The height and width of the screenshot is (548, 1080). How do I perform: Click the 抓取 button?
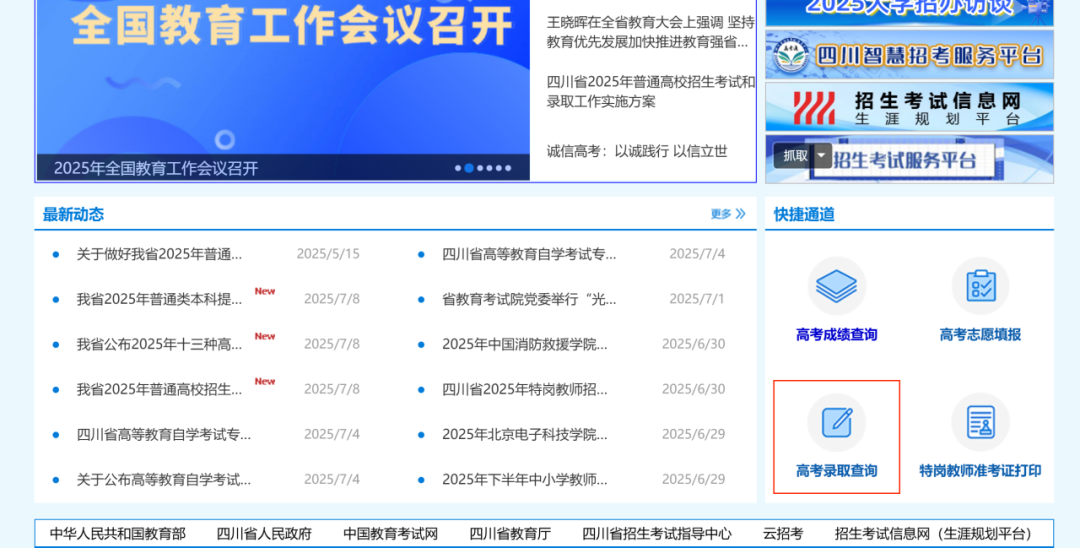[795, 156]
